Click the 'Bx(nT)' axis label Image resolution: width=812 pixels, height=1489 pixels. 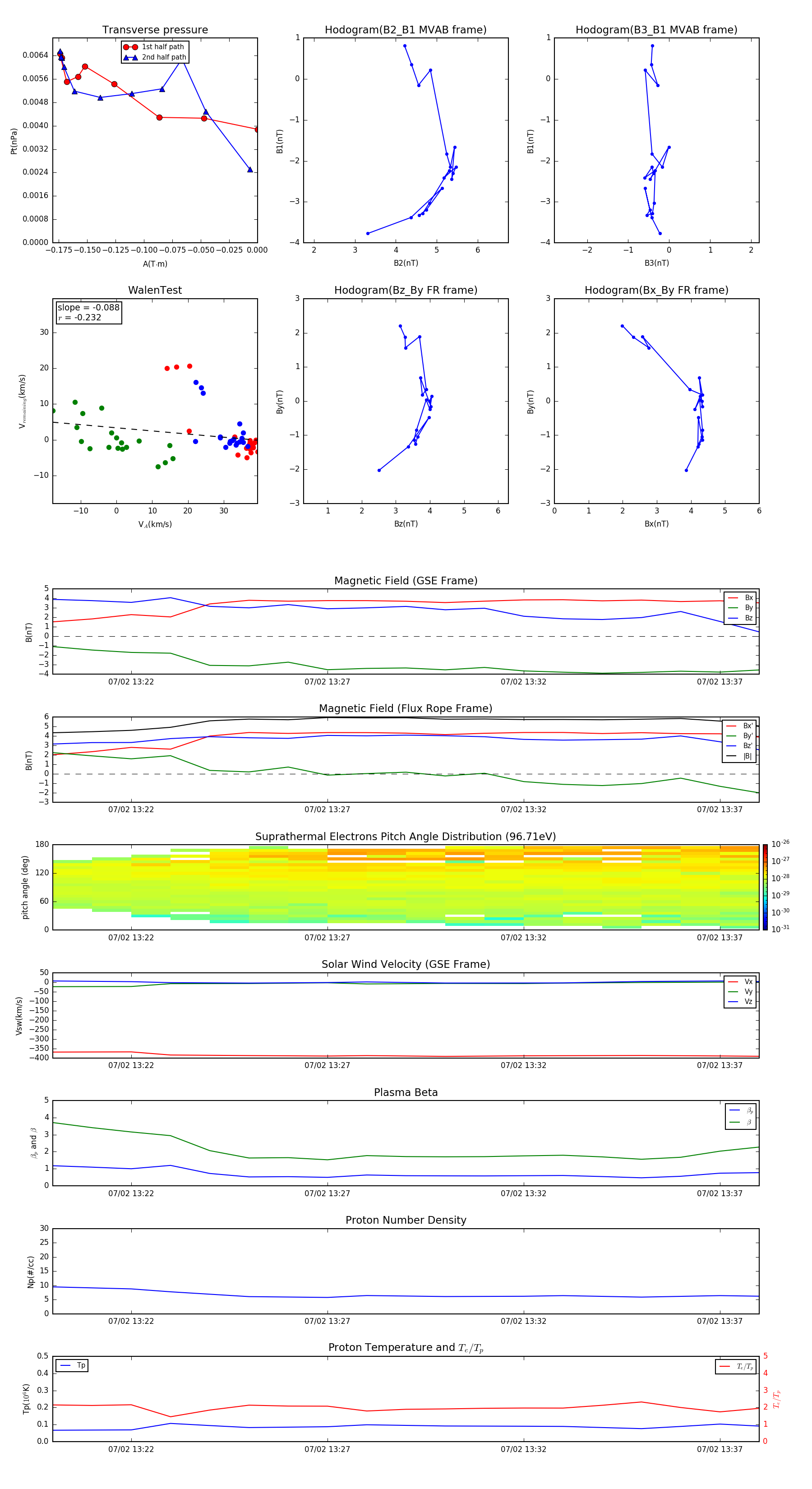tap(656, 524)
